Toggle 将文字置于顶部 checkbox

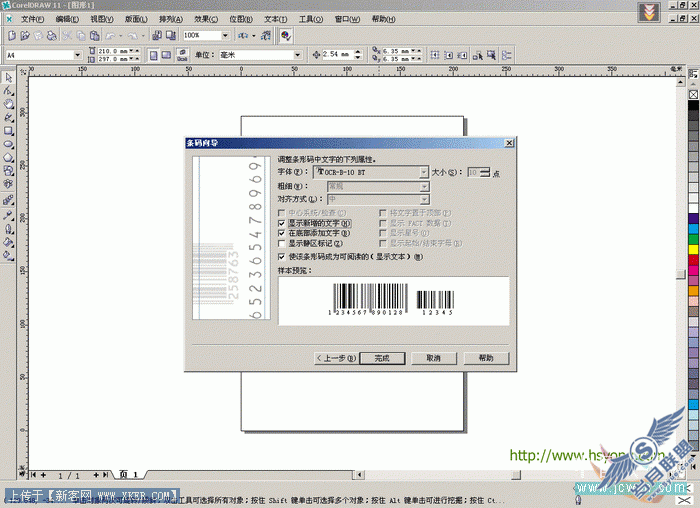pyautogui.click(x=383, y=213)
